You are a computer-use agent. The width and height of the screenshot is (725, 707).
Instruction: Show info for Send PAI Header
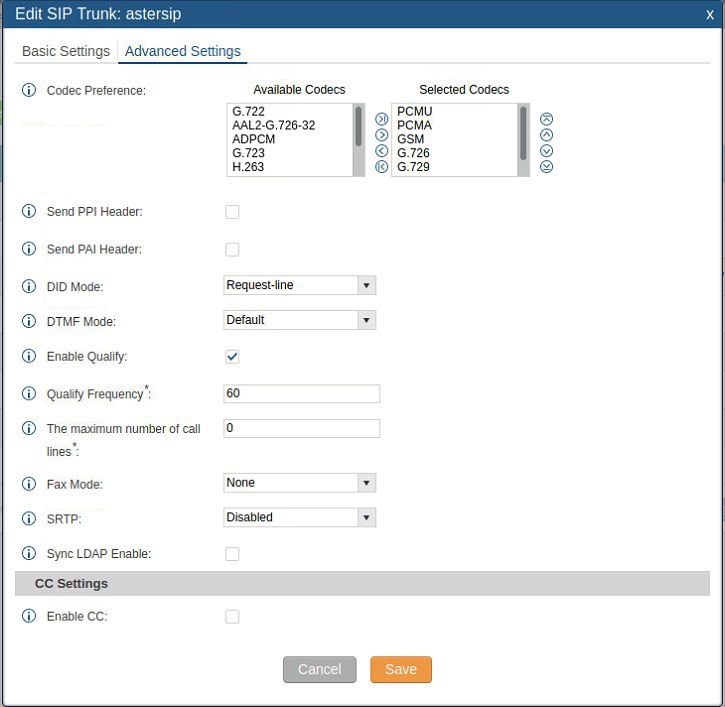click(29, 249)
